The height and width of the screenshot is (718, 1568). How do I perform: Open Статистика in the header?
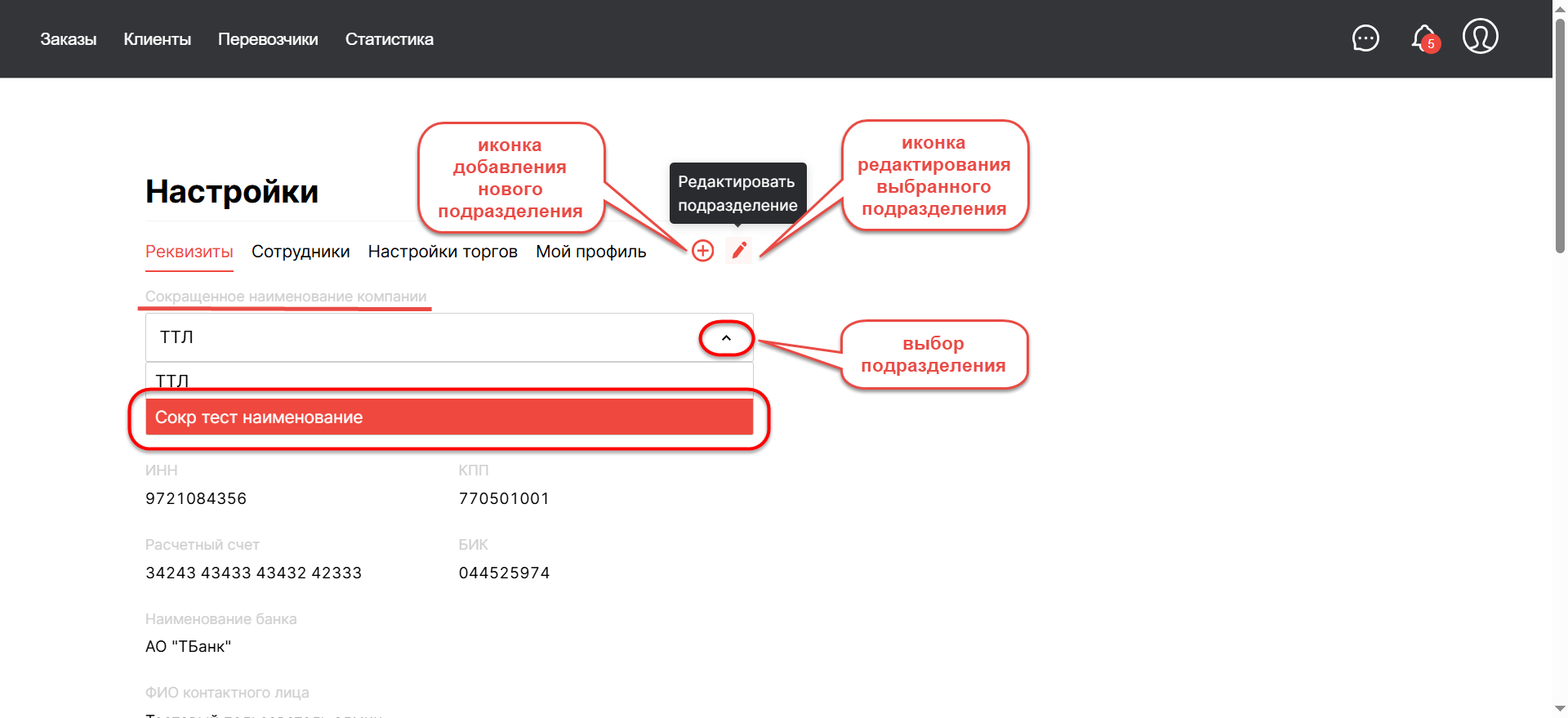pos(389,39)
